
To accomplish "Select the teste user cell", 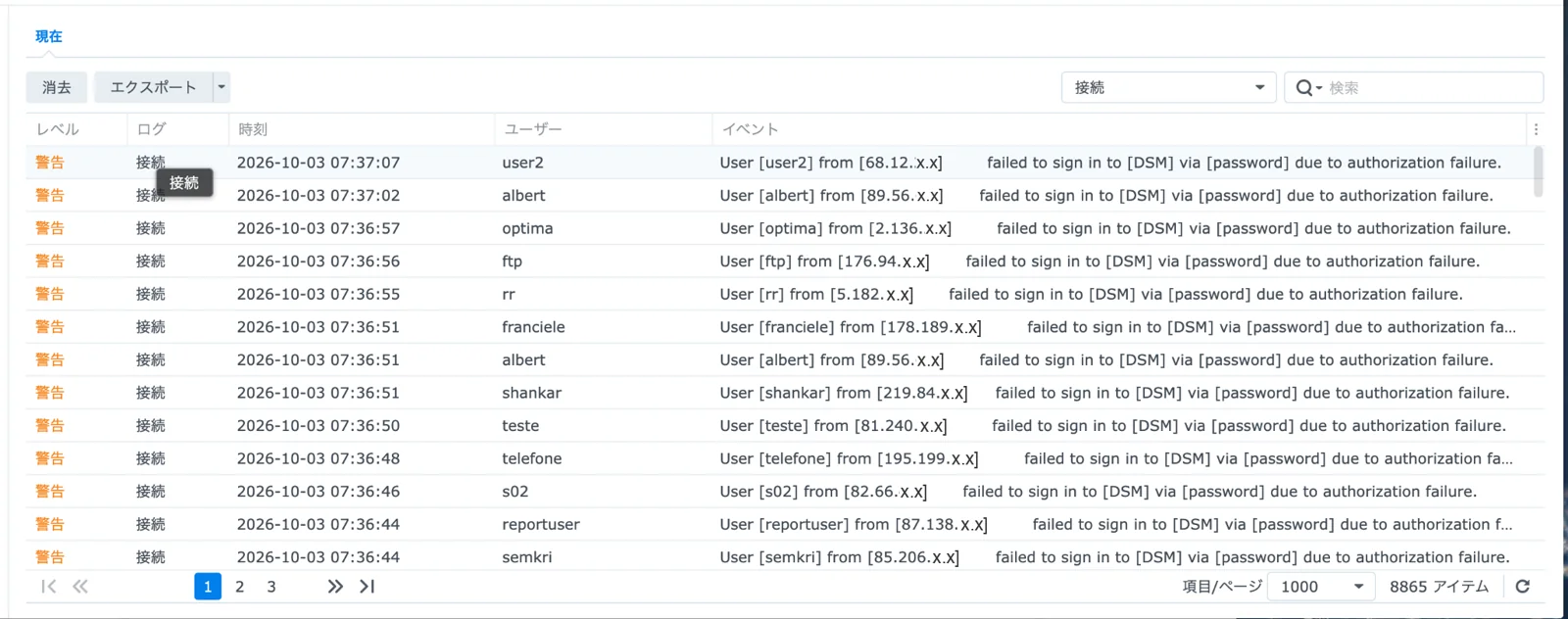I will click(520, 426).
